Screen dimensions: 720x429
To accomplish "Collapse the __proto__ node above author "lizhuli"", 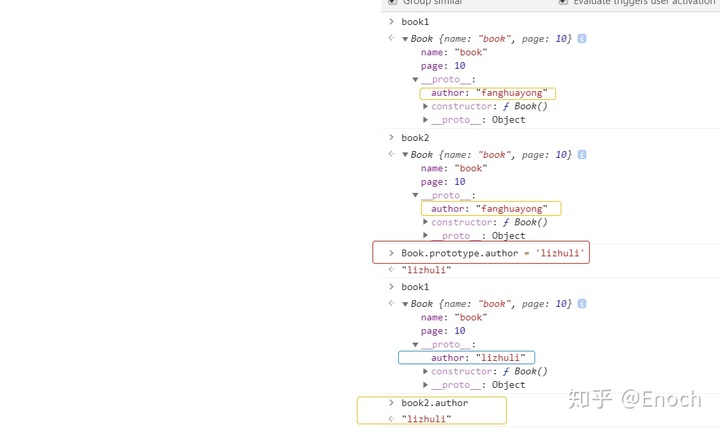I will (415, 344).
